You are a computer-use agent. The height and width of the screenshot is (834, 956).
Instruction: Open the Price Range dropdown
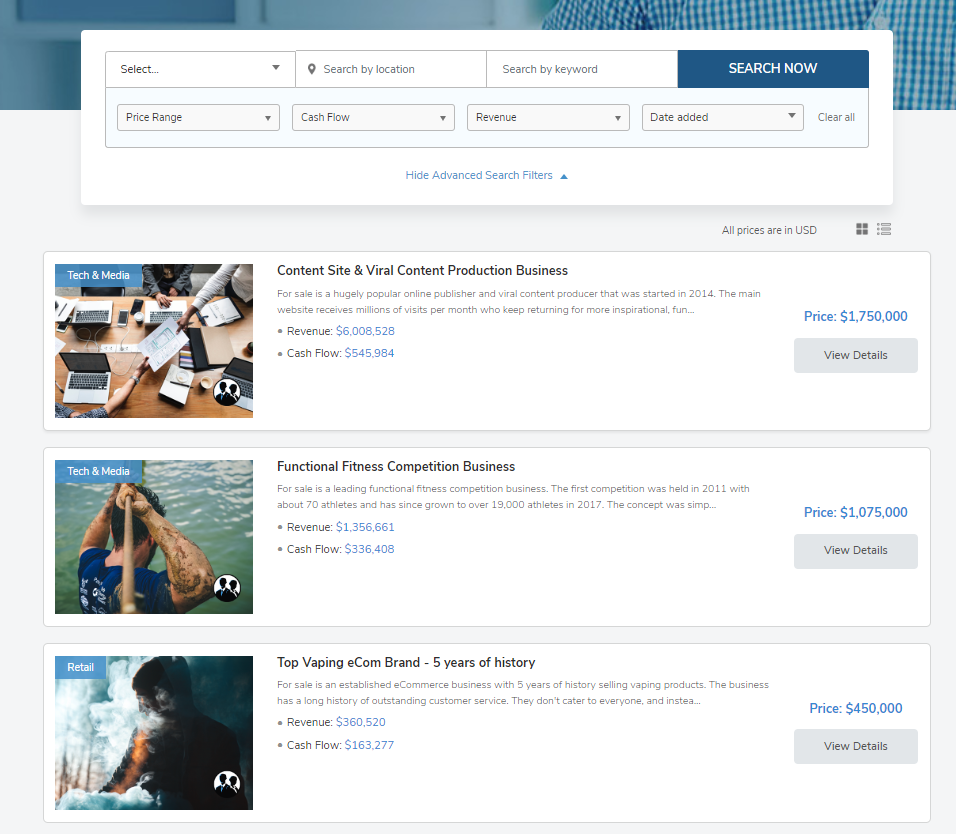point(198,117)
